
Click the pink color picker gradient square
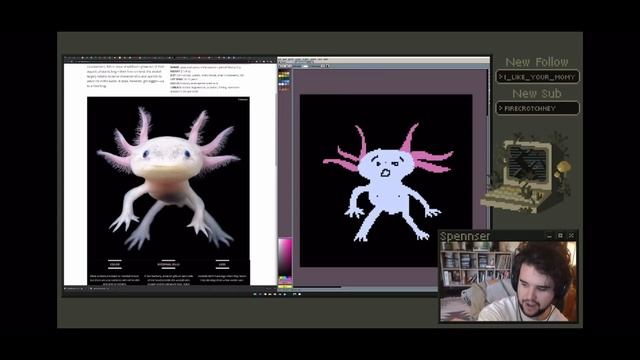tap(285, 258)
